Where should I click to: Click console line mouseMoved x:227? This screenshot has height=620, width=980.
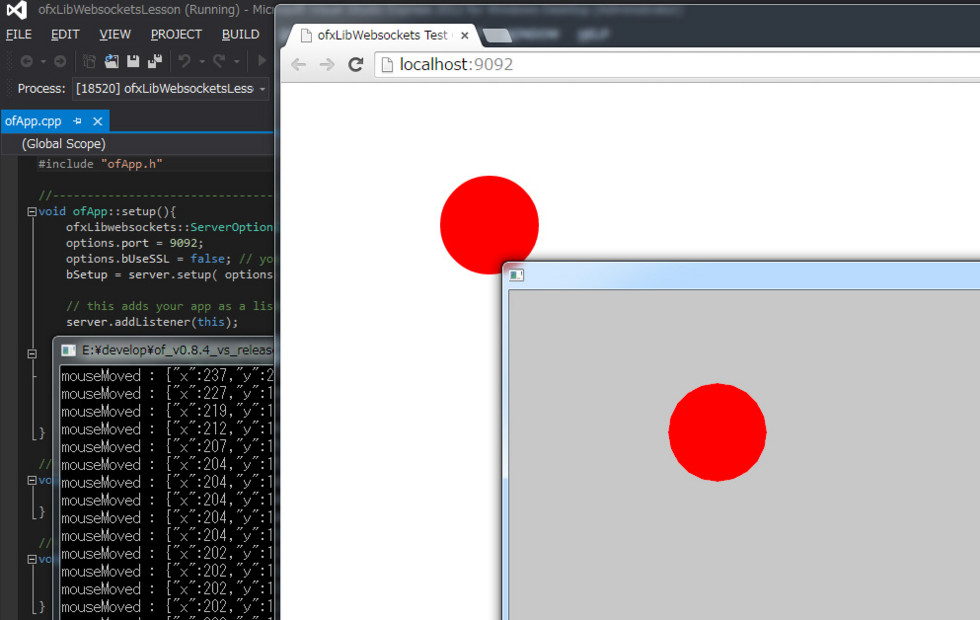[x=167, y=393]
